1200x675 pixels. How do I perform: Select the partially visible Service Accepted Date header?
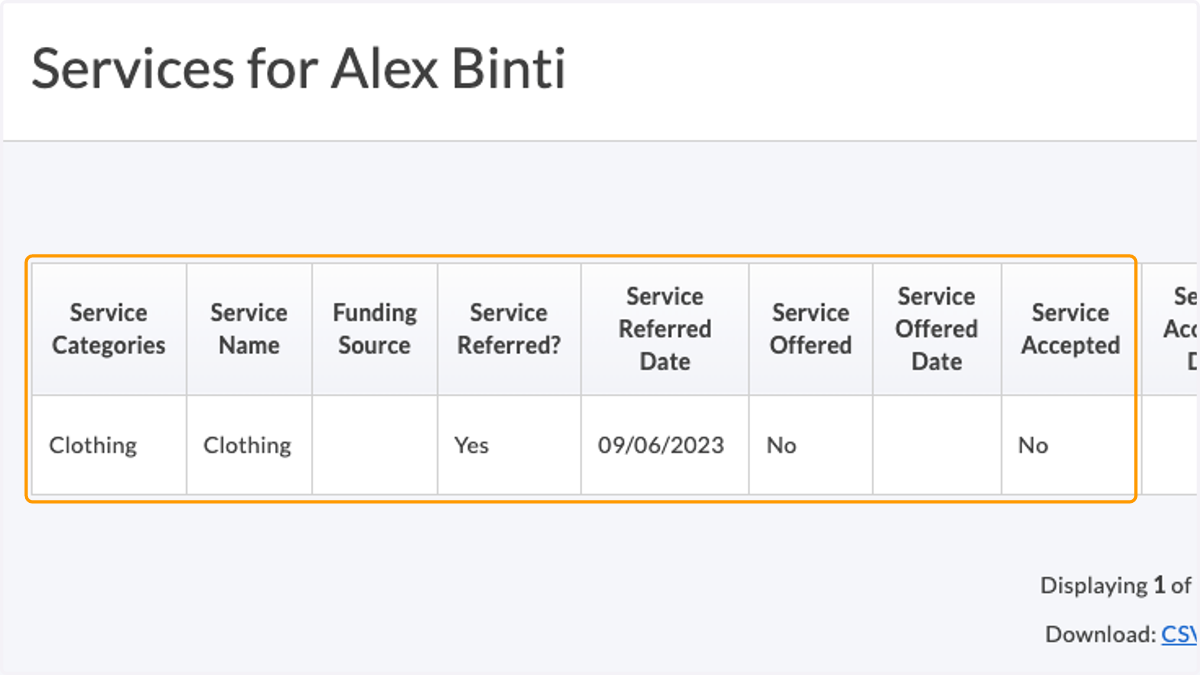click(1171, 329)
